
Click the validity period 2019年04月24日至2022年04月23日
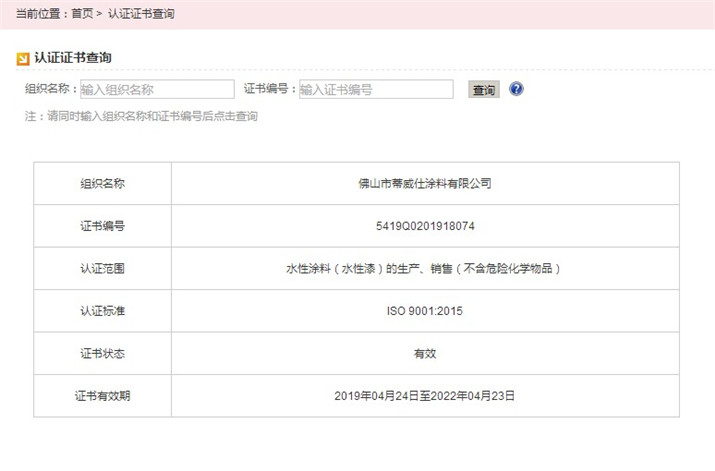click(425, 396)
